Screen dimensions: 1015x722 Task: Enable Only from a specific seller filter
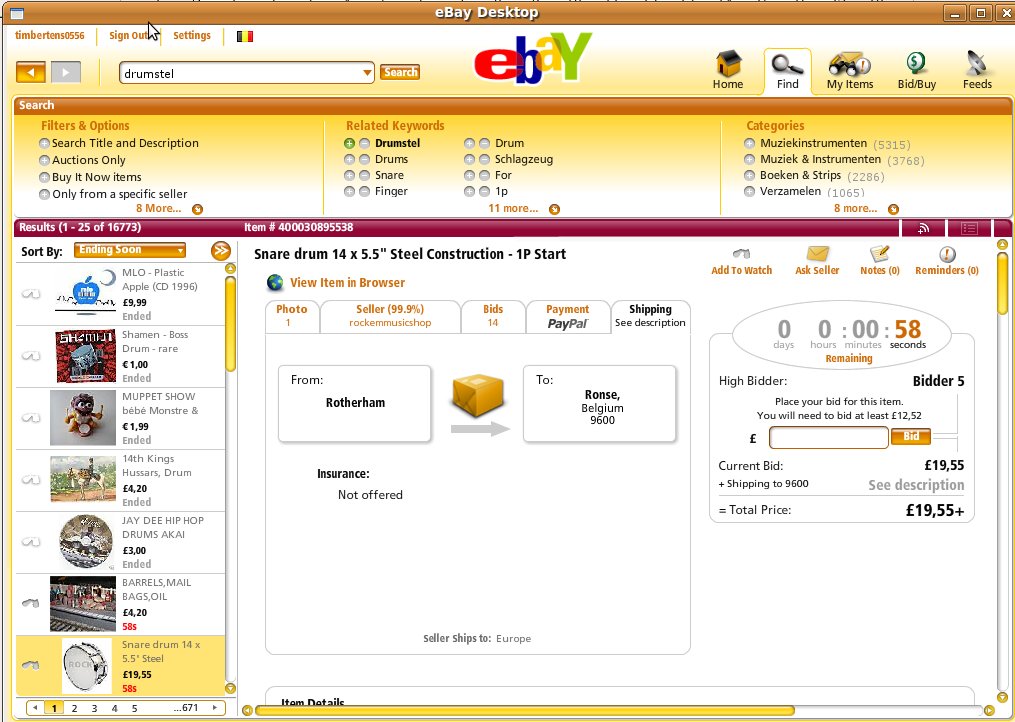click(x=44, y=194)
